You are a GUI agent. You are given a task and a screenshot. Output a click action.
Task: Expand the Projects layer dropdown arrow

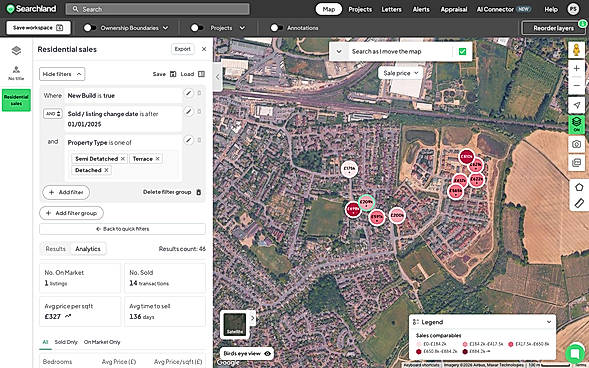click(x=242, y=28)
